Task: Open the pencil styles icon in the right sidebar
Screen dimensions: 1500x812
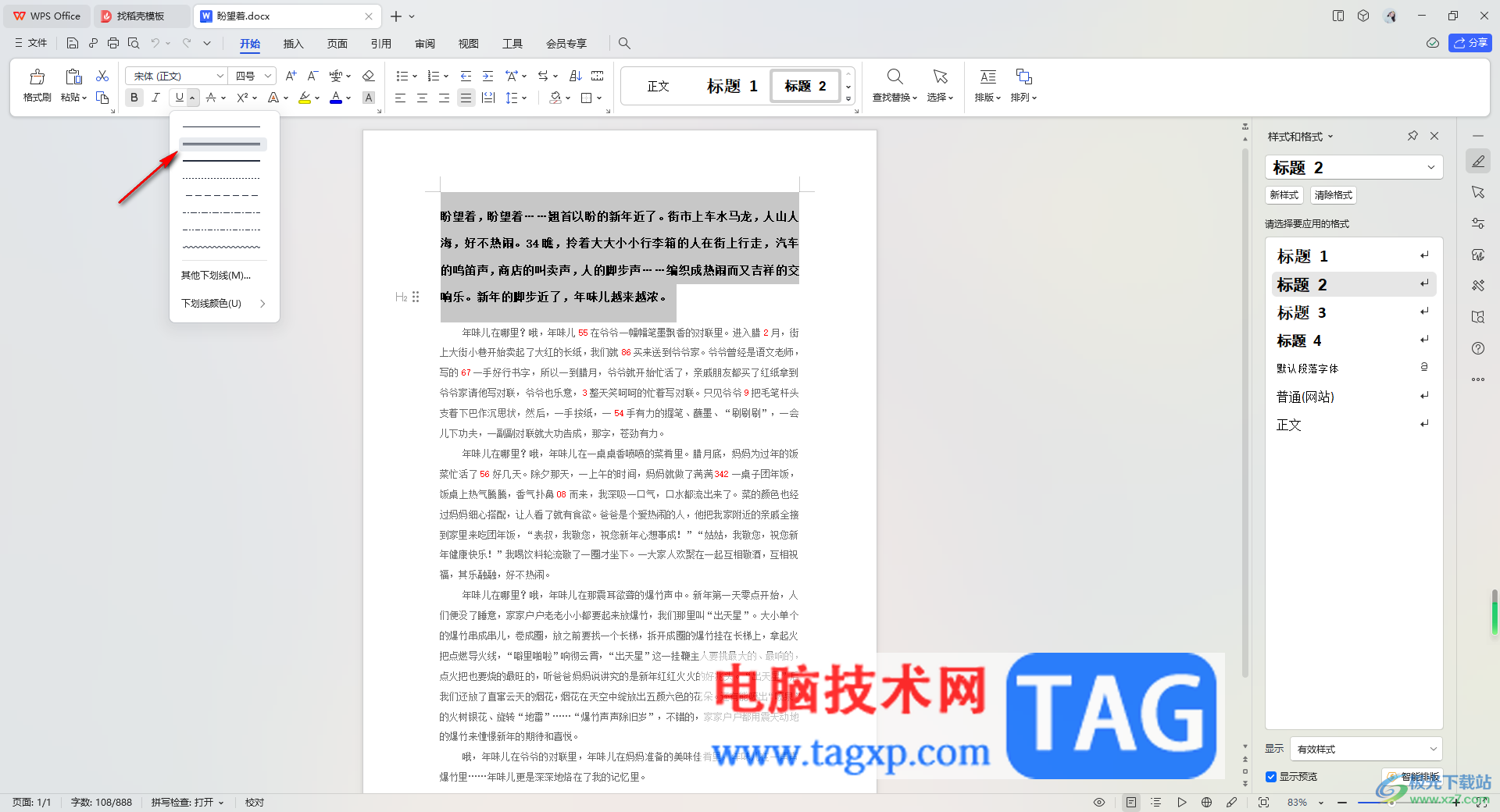Action: [x=1478, y=161]
